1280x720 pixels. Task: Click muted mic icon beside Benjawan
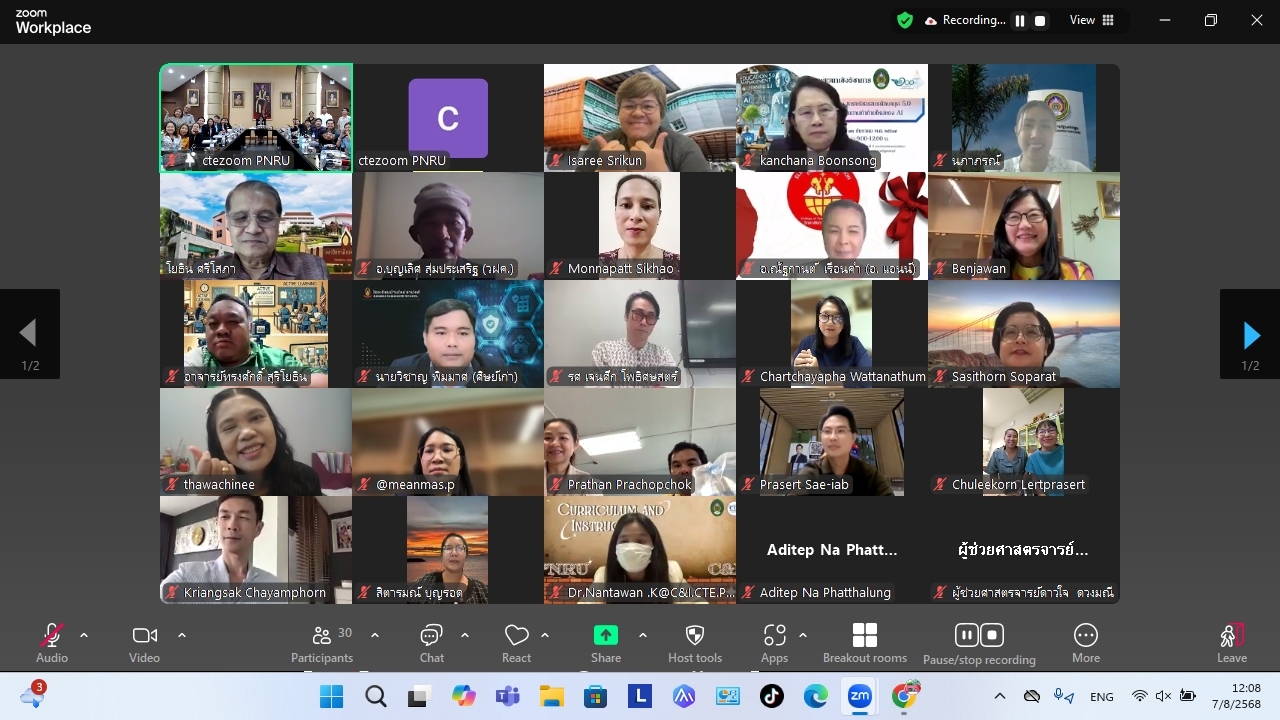click(x=940, y=268)
